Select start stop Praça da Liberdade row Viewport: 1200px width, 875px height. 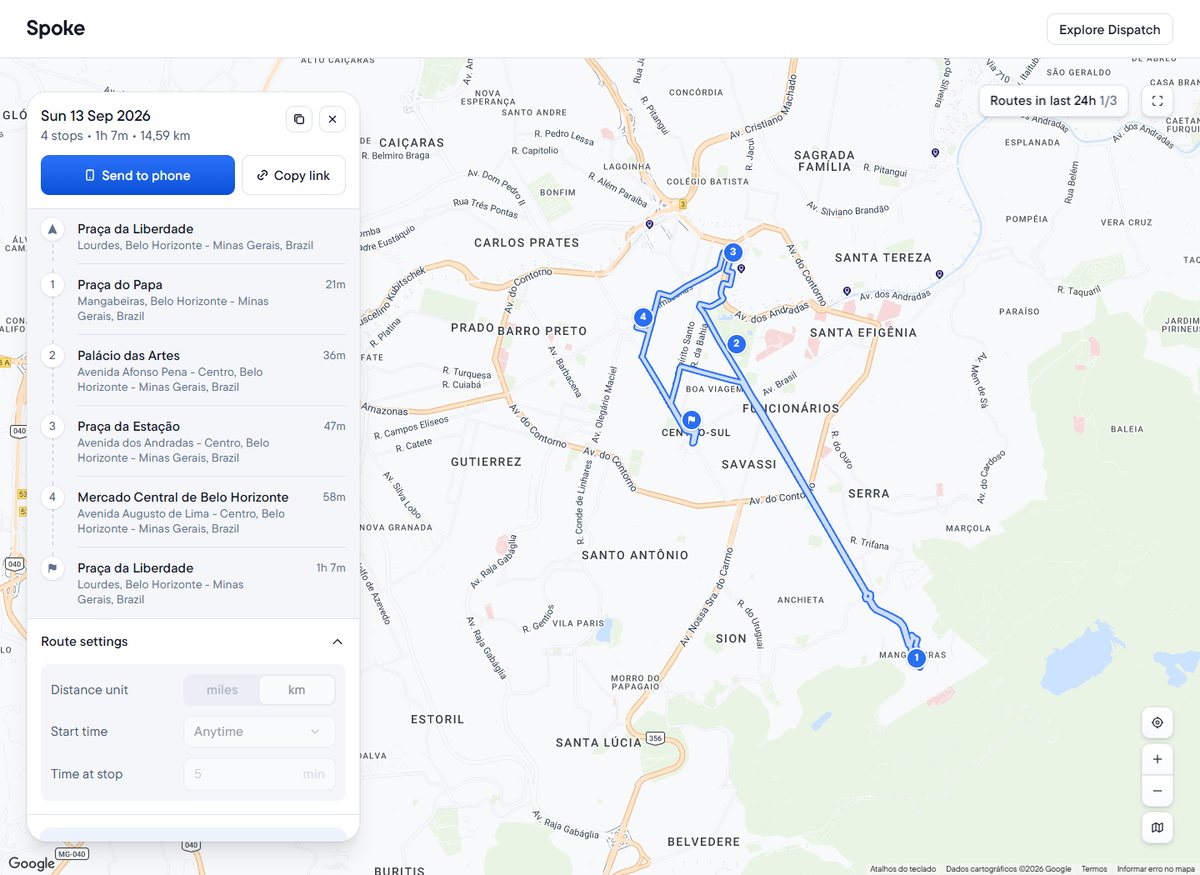(193, 237)
